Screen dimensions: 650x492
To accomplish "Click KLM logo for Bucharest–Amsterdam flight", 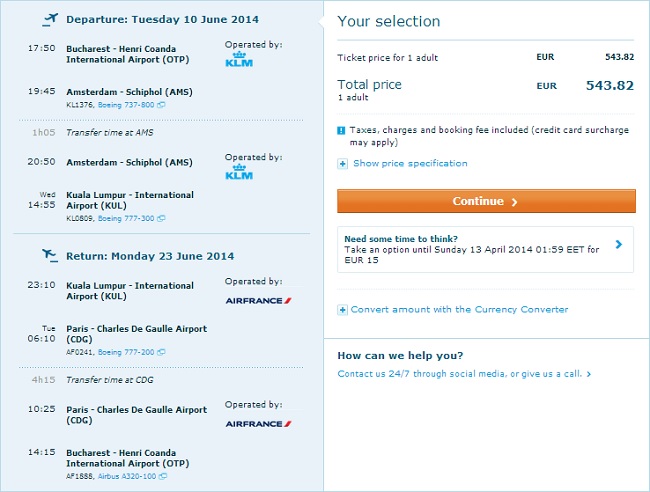I will pyautogui.click(x=238, y=61).
